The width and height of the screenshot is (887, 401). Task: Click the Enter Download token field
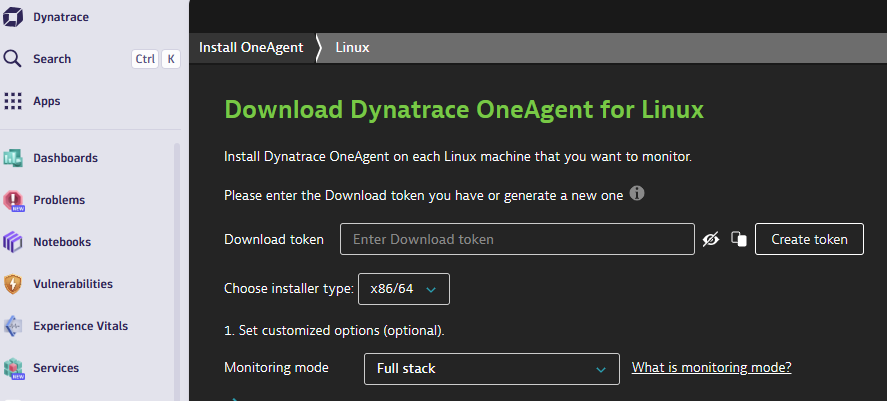[517, 240]
